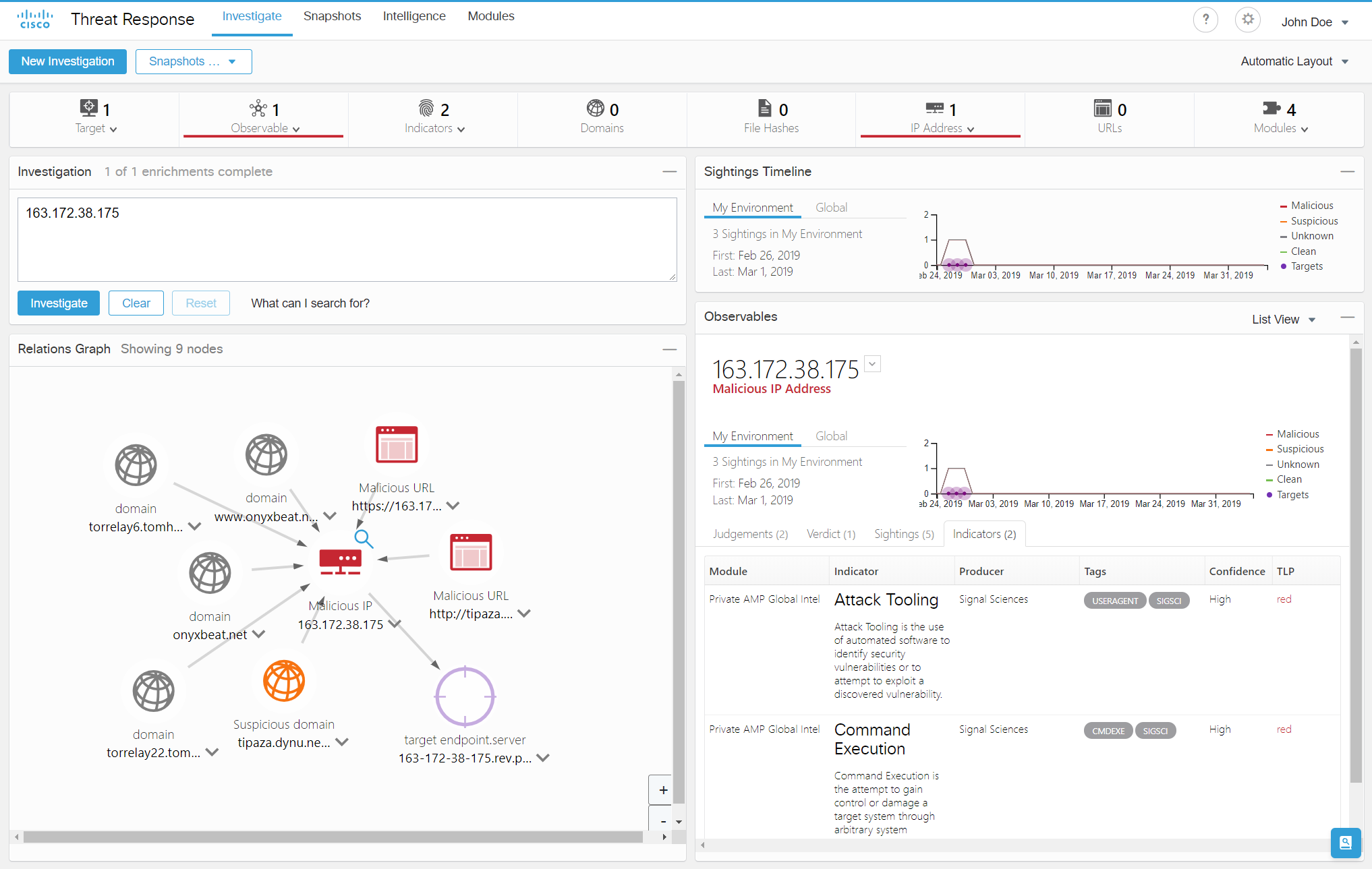The image size is (1372, 869).
Task: Open the Judgements tab in Observables
Action: click(x=749, y=533)
